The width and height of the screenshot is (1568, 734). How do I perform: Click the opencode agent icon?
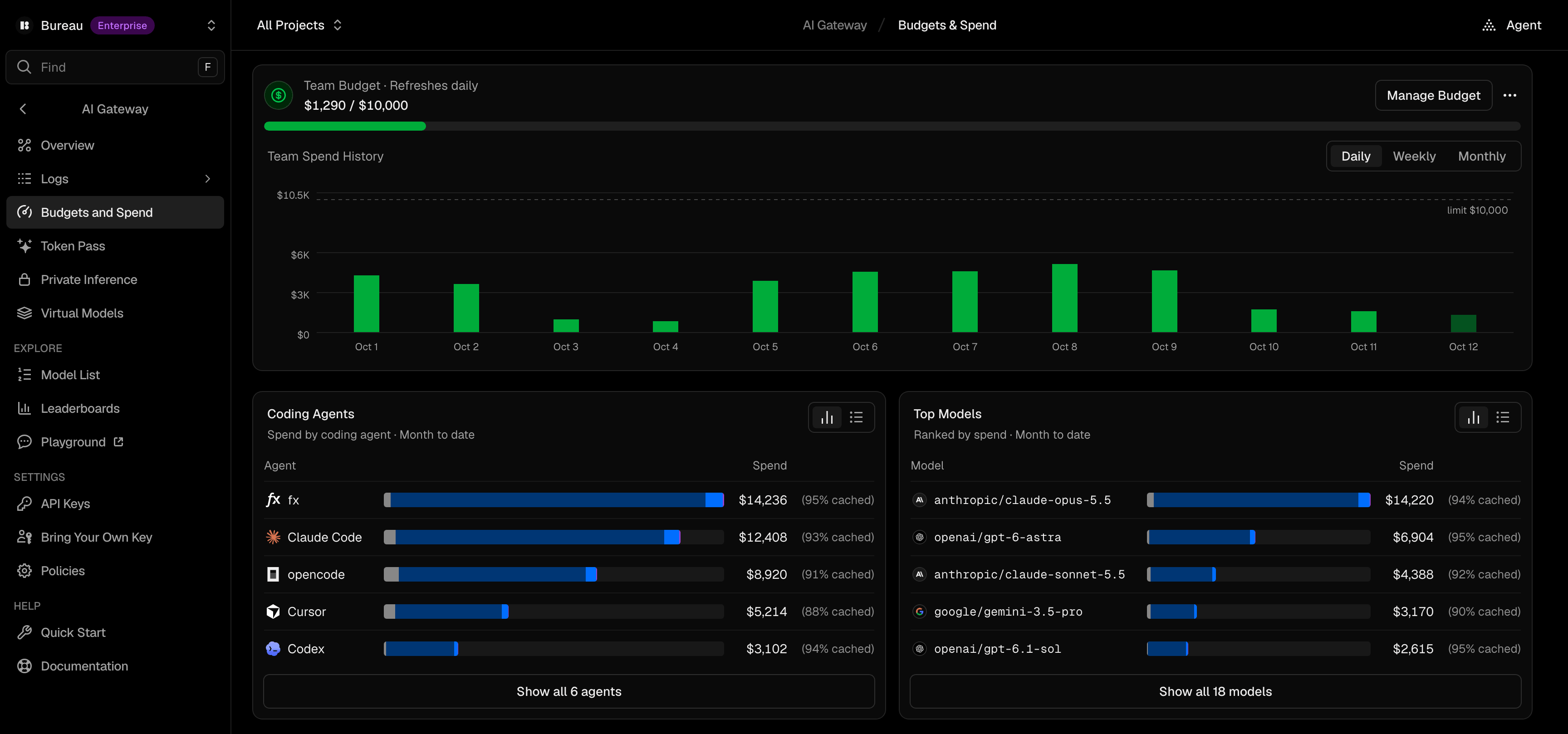(273, 574)
